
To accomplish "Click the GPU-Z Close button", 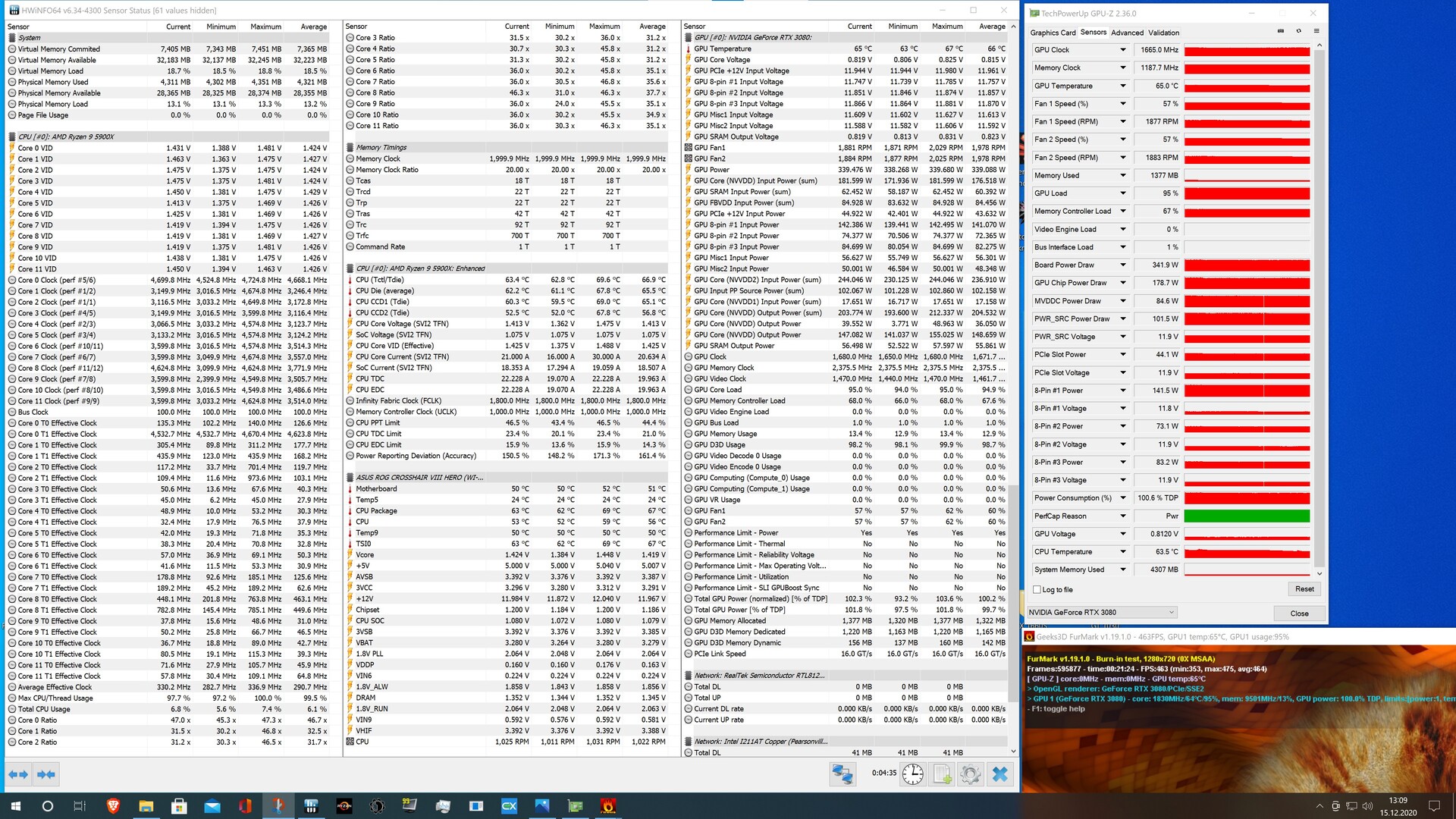I will [1299, 613].
